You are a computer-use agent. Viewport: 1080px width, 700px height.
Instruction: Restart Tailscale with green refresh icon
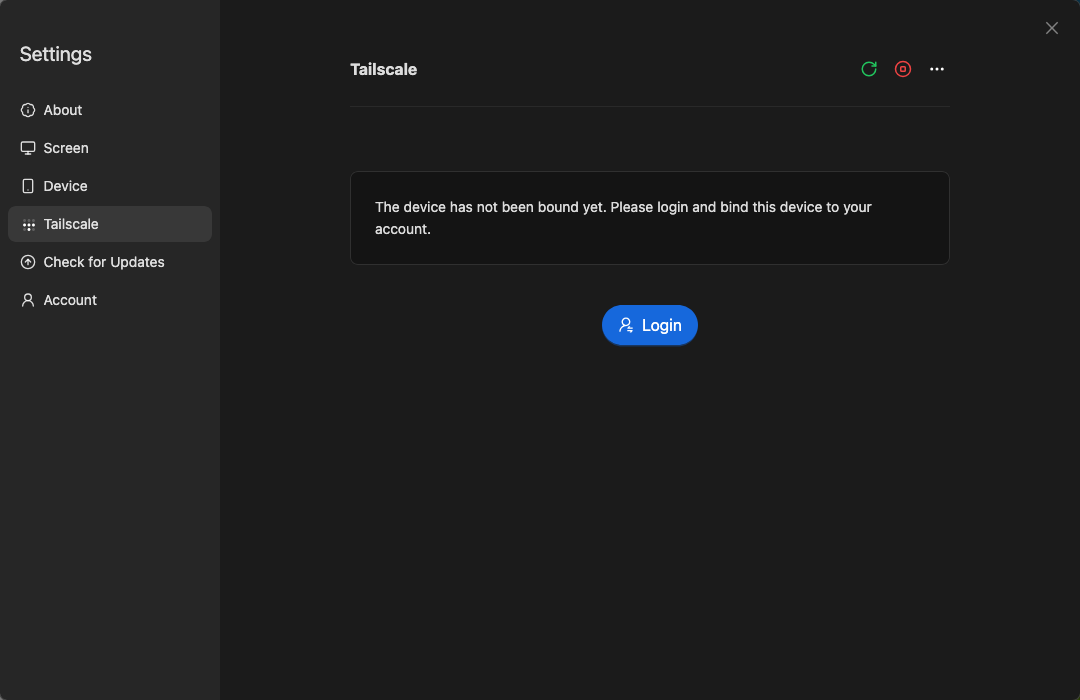[x=869, y=69]
